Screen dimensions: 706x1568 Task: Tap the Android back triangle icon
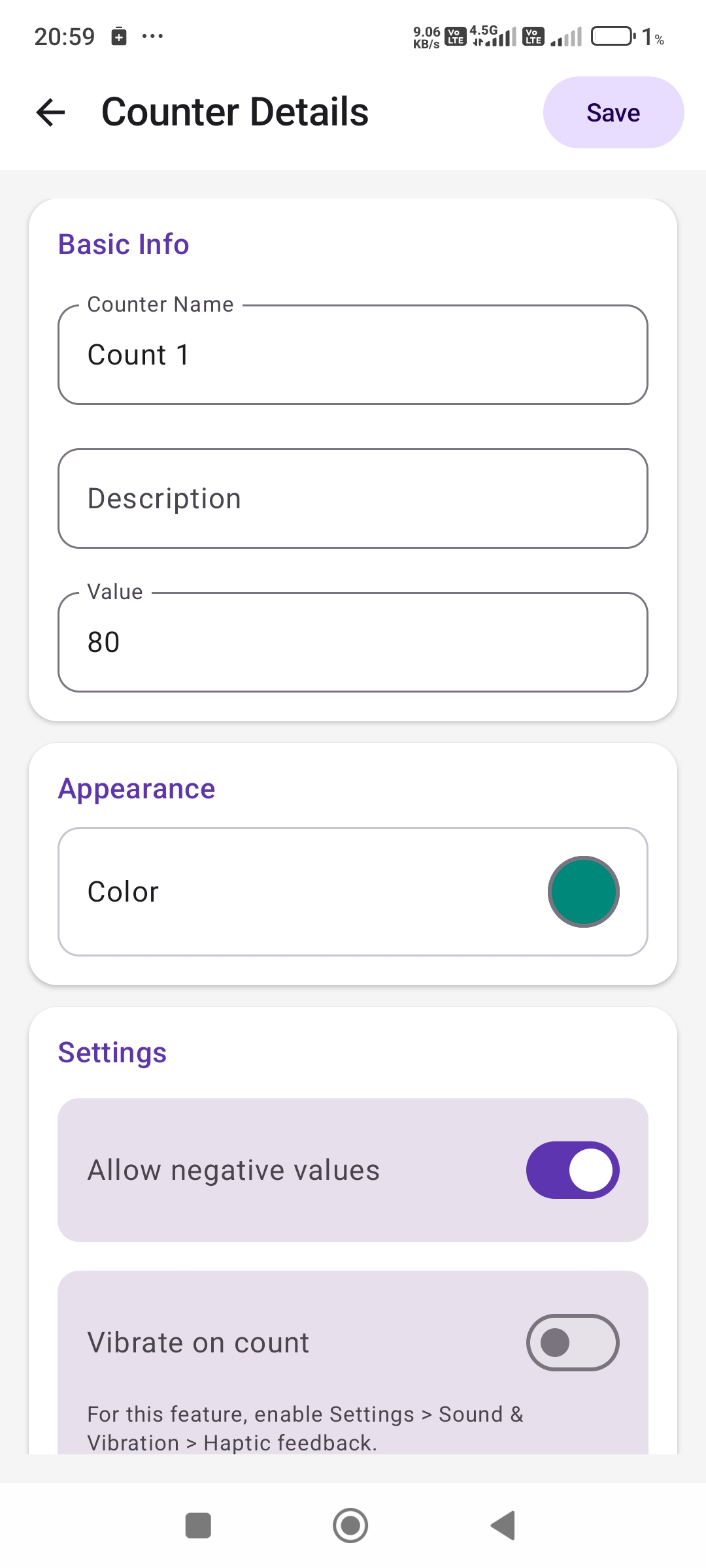coord(503,1526)
